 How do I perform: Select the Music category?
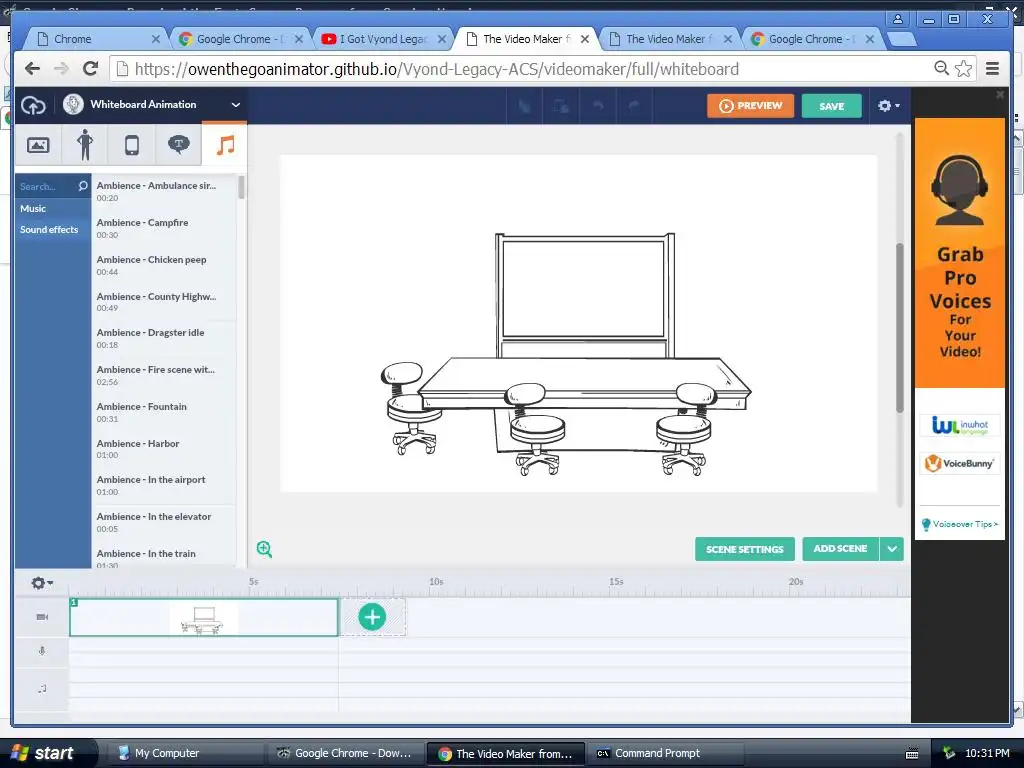tap(33, 208)
